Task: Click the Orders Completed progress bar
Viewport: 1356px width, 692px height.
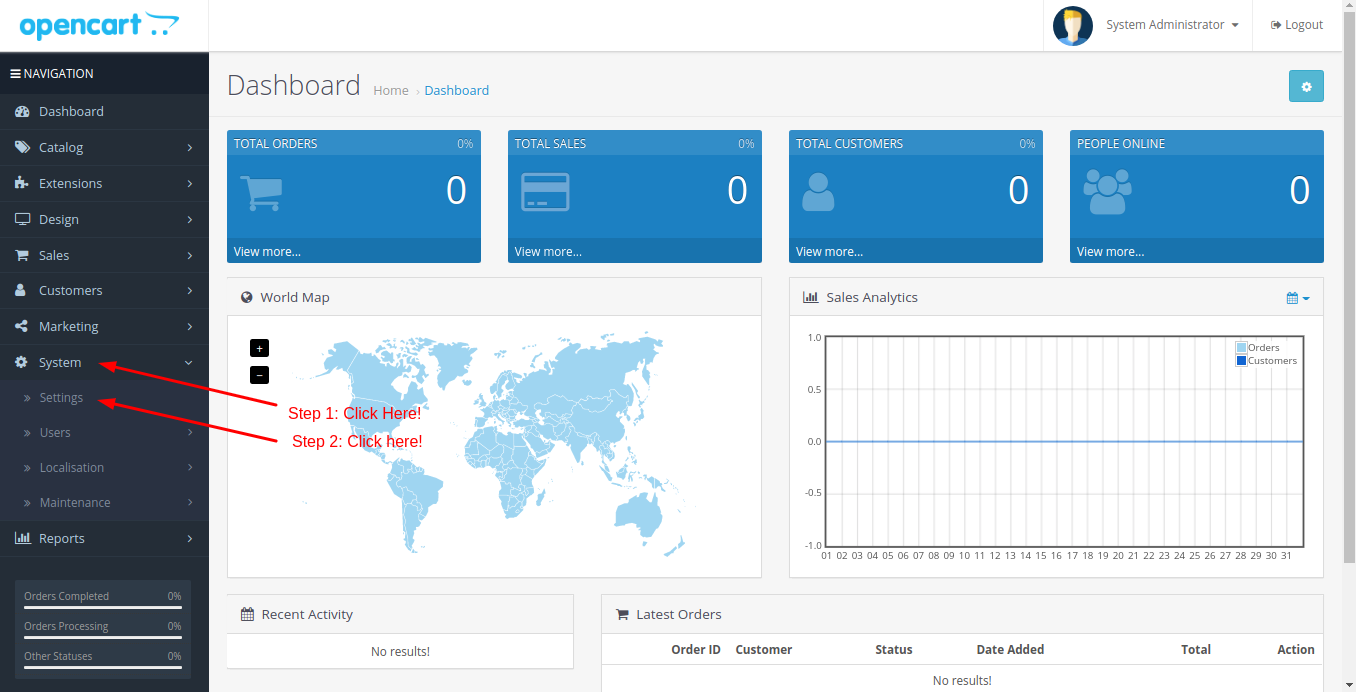Action: tap(103, 607)
